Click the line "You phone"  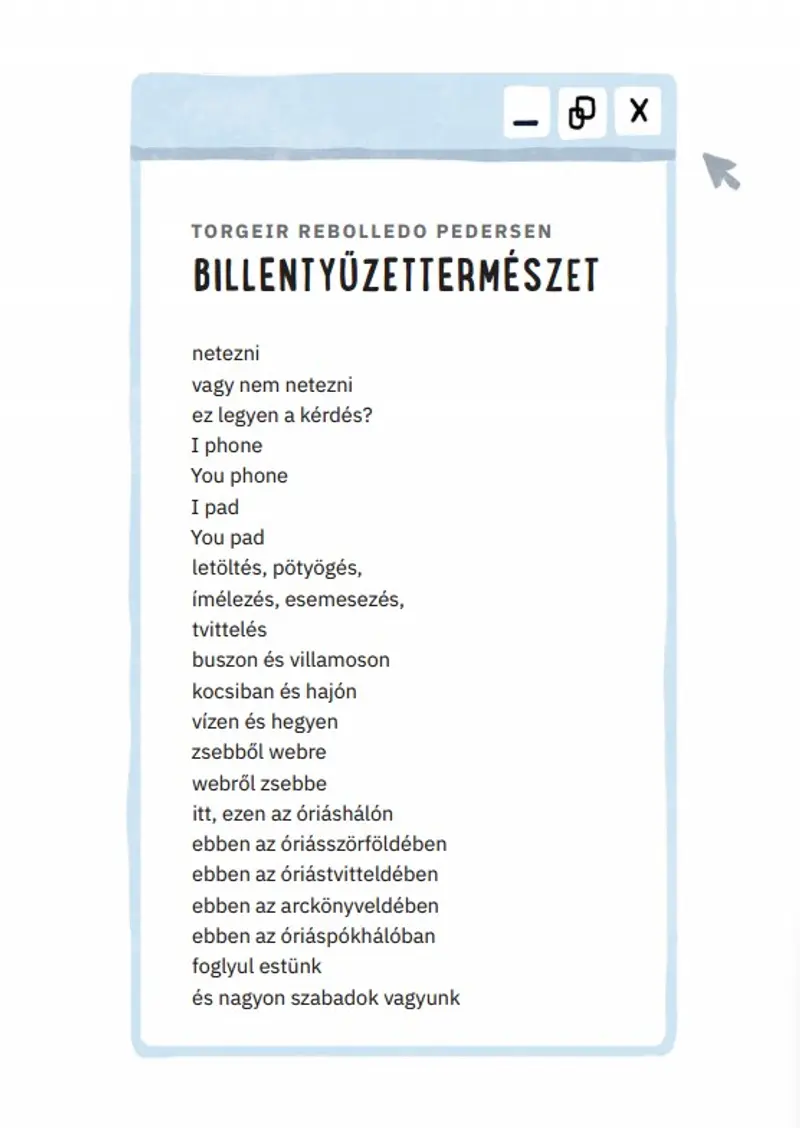point(239,476)
